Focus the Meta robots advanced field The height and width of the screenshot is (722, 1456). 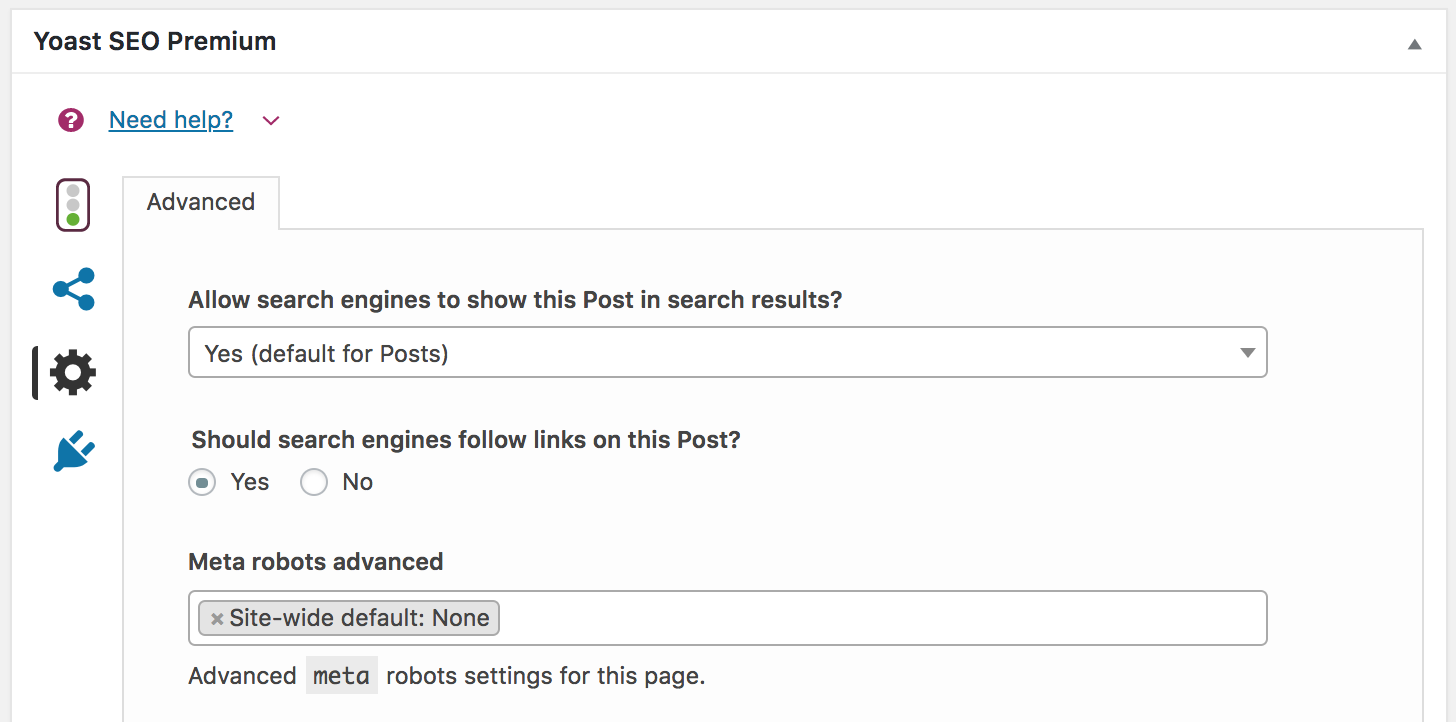(728, 618)
